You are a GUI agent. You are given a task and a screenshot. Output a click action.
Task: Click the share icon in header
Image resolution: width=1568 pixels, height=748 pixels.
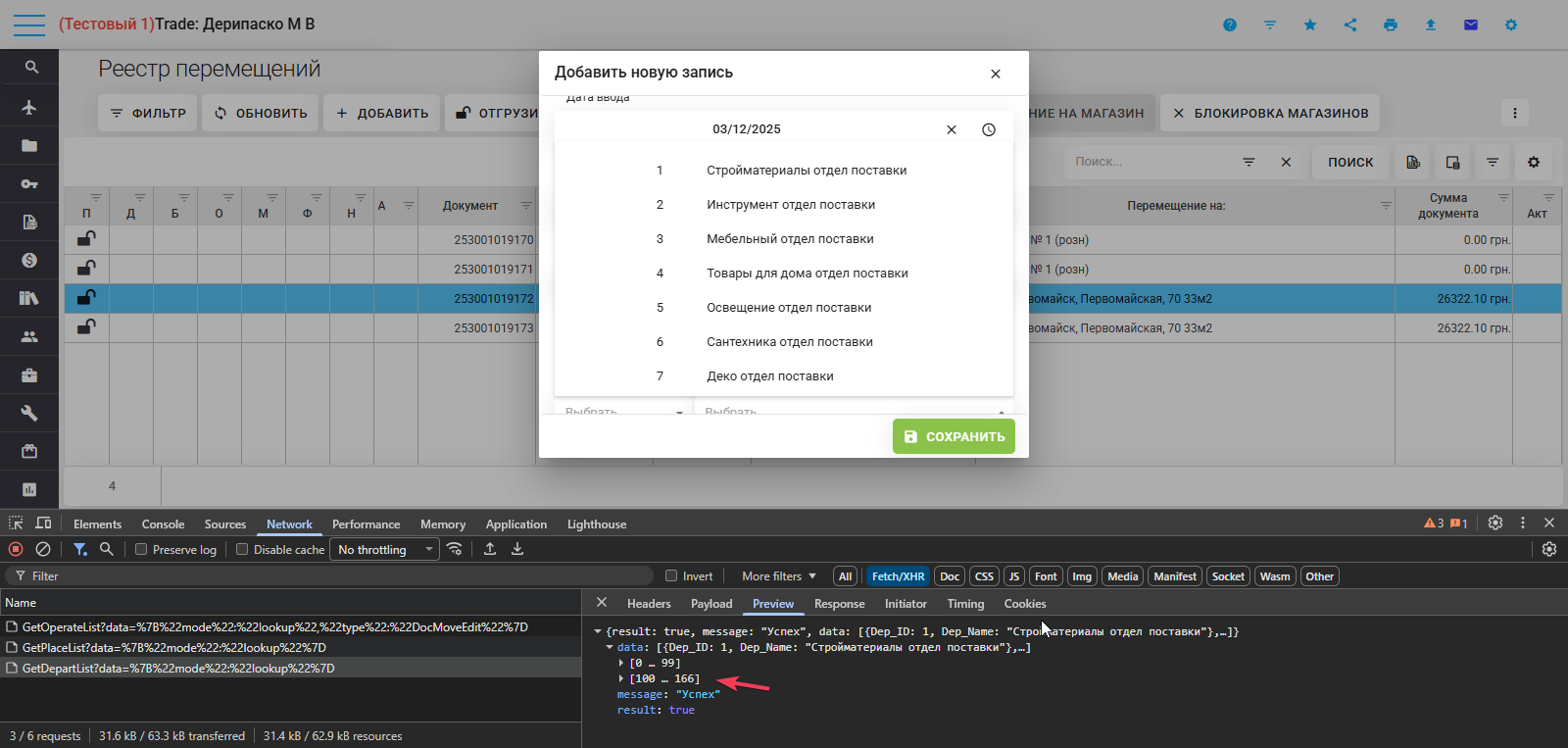point(1350,25)
